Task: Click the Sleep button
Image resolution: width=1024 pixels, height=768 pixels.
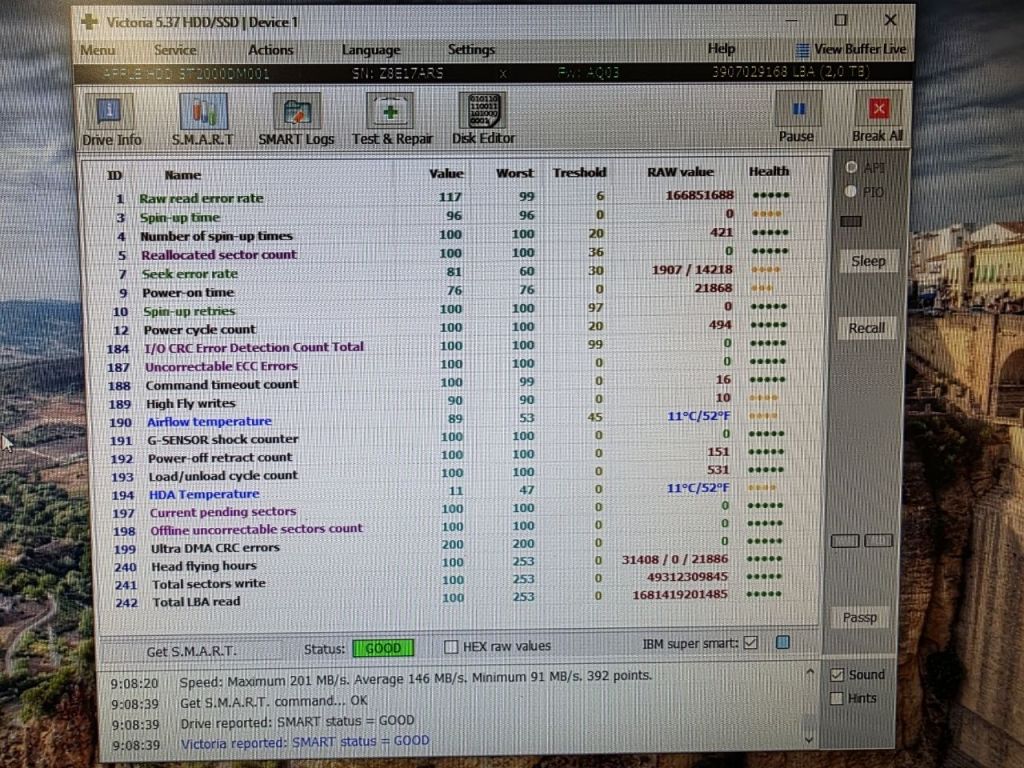Action: 869,261
